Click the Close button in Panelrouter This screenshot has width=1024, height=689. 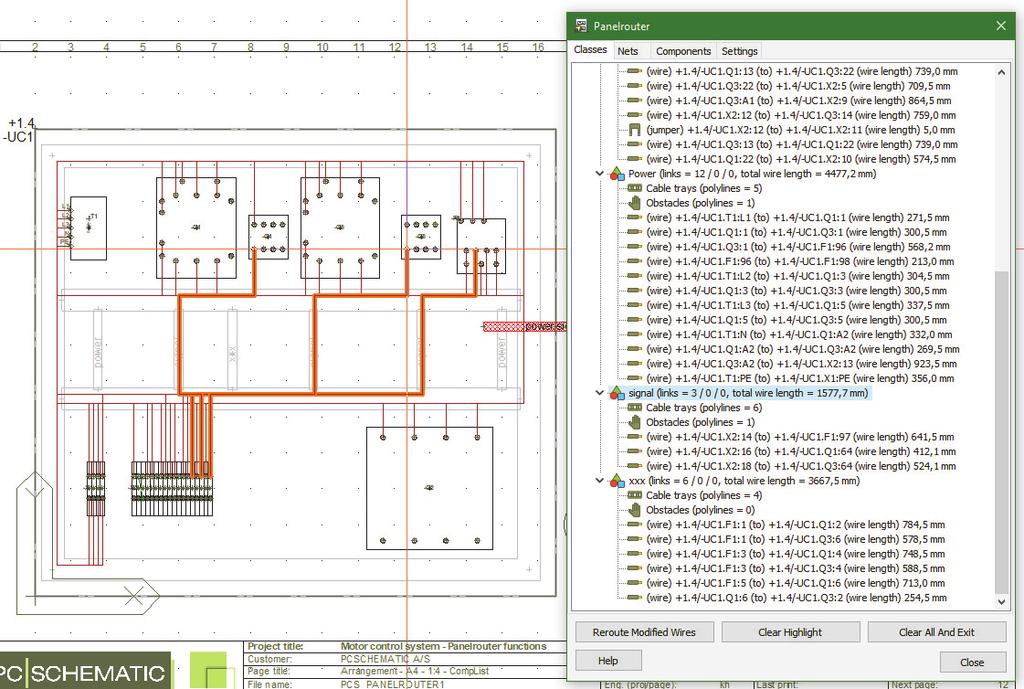pyautogui.click(x=972, y=662)
